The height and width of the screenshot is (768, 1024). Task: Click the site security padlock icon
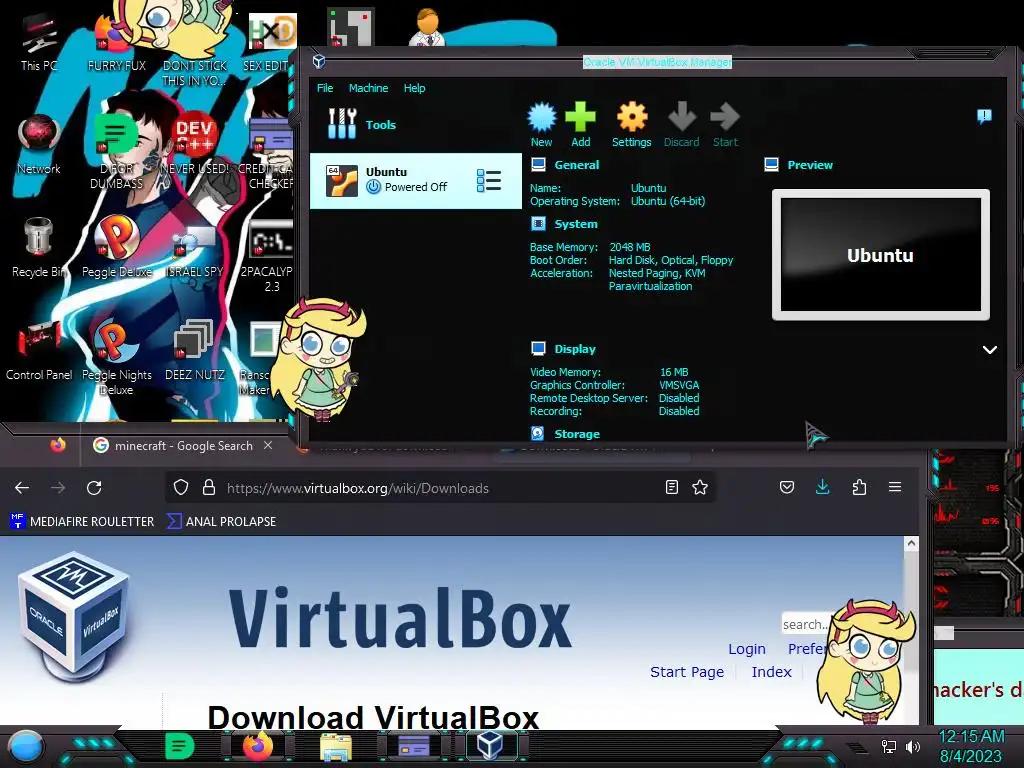coord(208,488)
